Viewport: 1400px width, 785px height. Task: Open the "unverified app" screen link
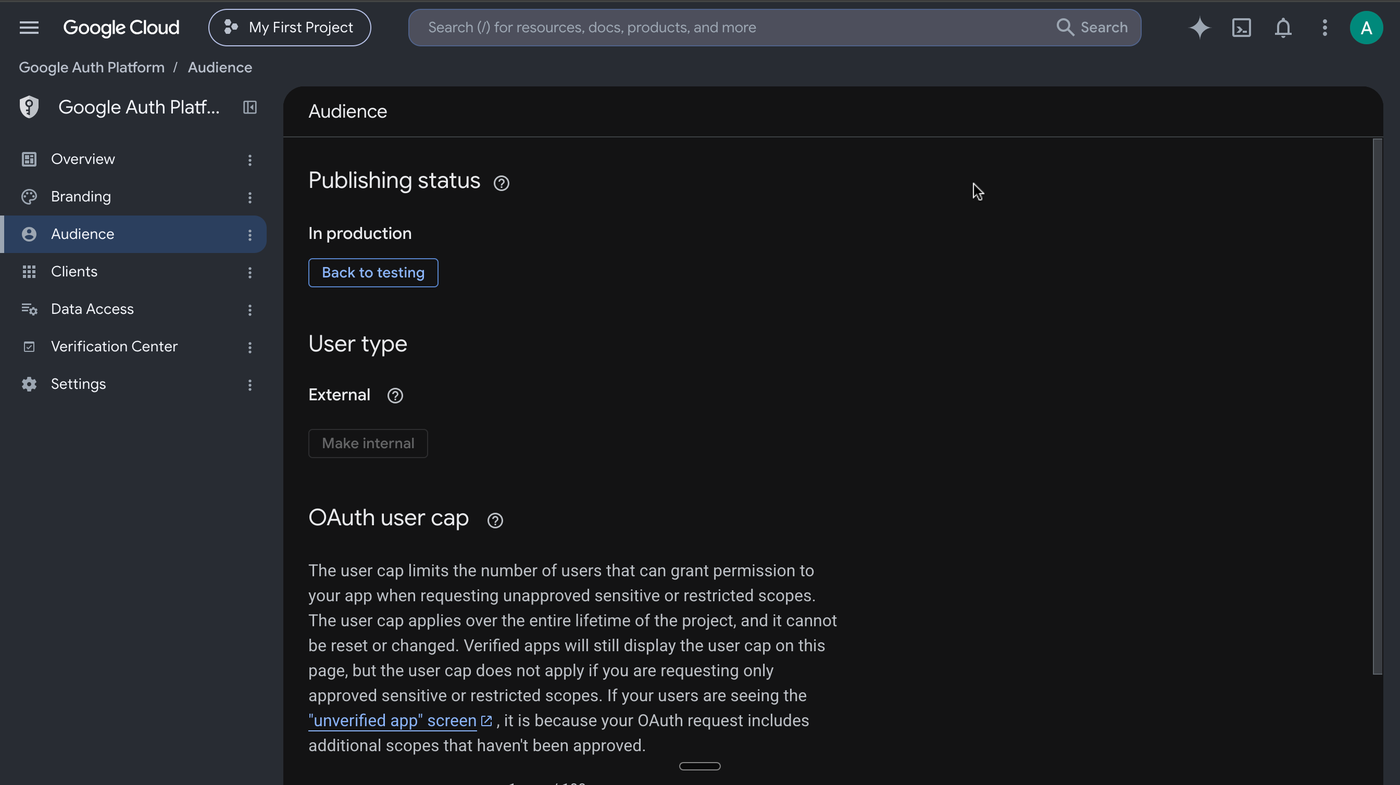pos(401,721)
